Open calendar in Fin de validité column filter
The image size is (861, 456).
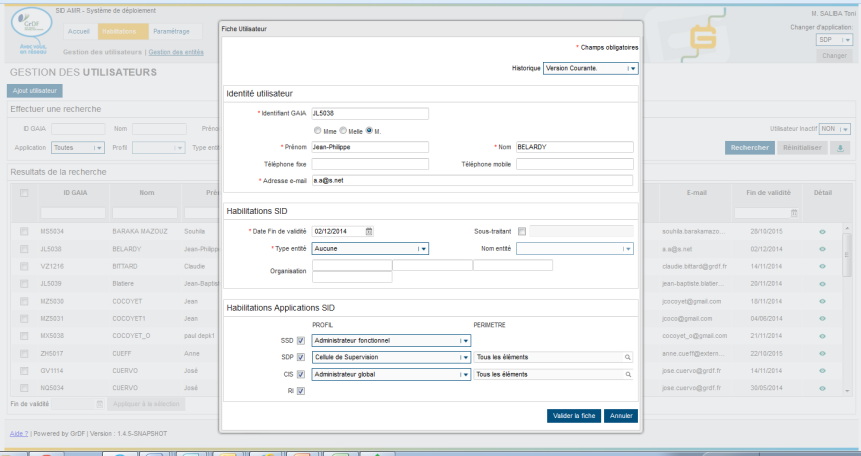(x=793, y=213)
